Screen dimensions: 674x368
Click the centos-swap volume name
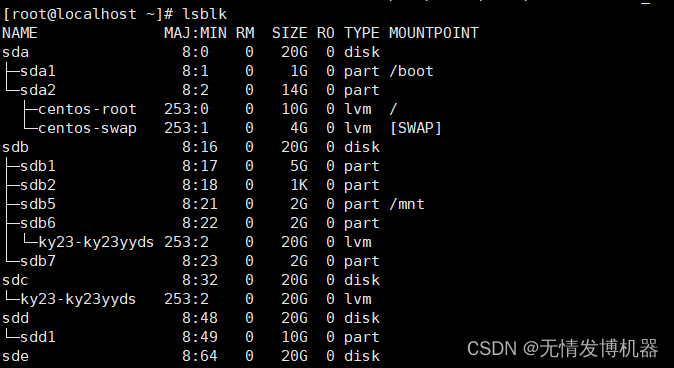click(x=87, y=128)
